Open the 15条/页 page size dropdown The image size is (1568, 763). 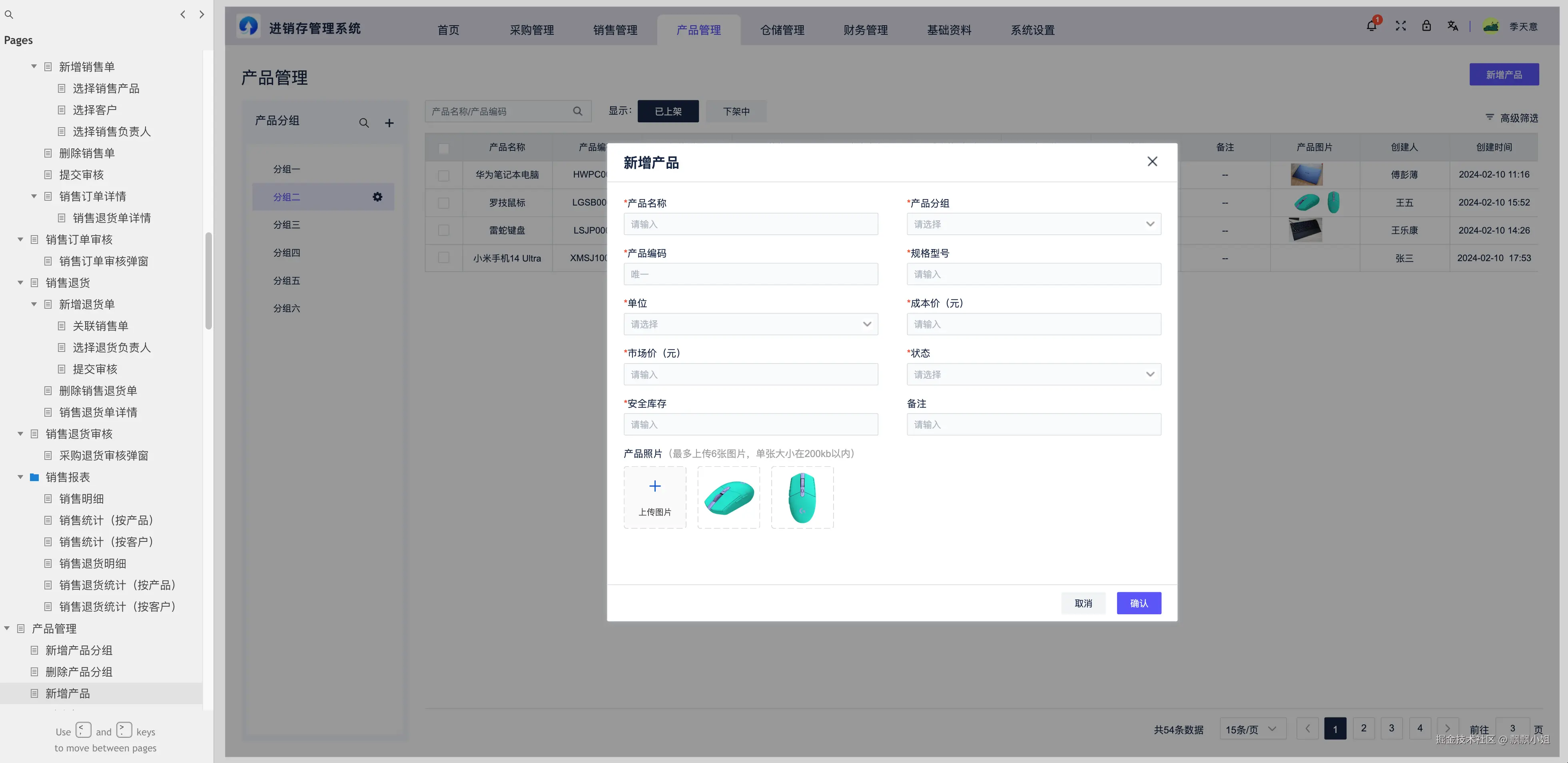(x=1252, y=728)
